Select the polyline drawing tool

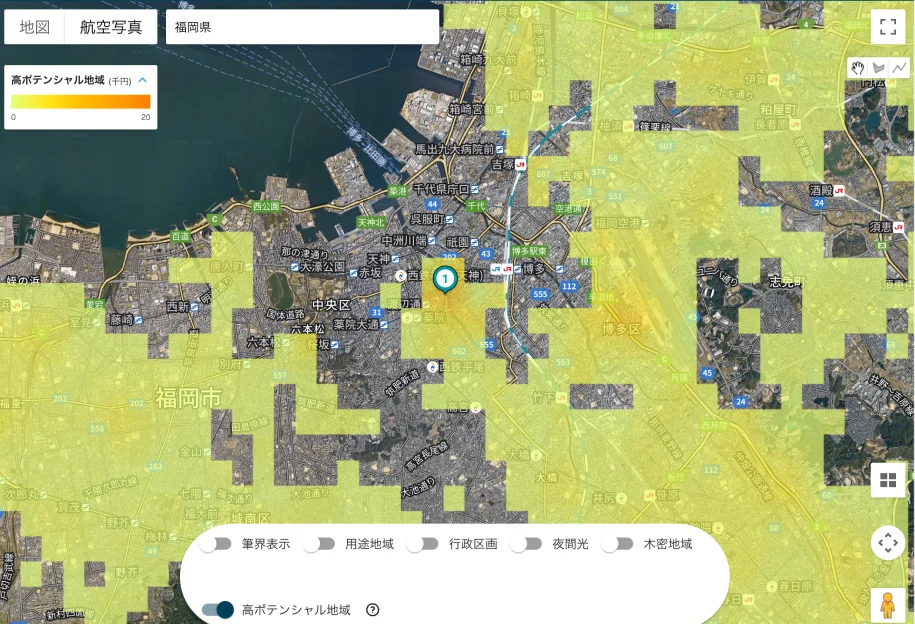899,68
